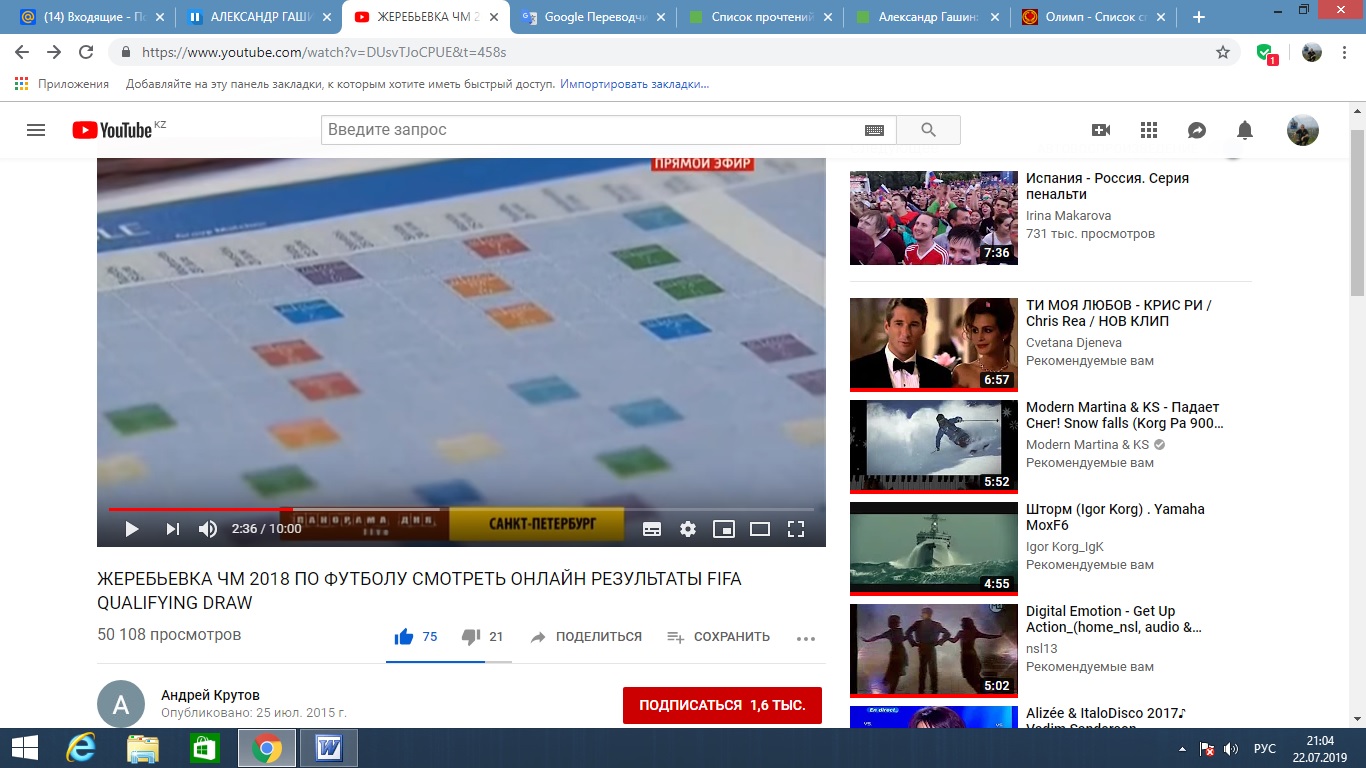
Task: Open thumbnail Испания - Россия video
Action: click(x=934, y=218)
